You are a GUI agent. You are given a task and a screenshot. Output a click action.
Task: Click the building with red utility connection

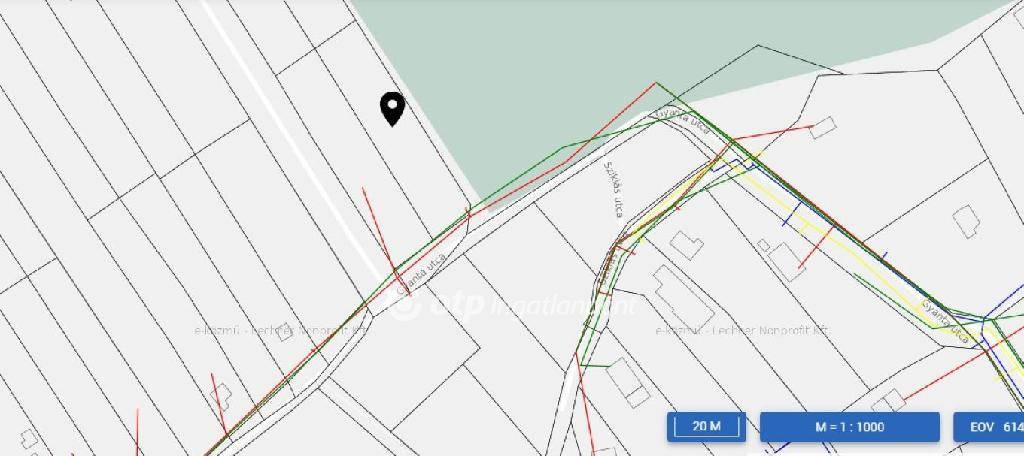pyautogui.click(x=786, y=261)
